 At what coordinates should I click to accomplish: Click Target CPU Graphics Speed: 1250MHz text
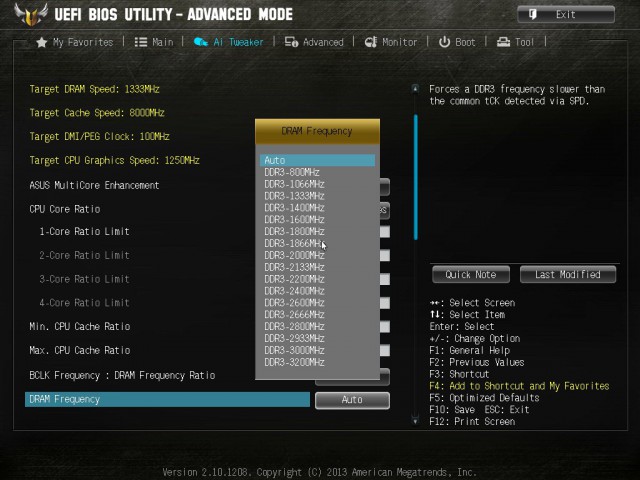point(114,160)
